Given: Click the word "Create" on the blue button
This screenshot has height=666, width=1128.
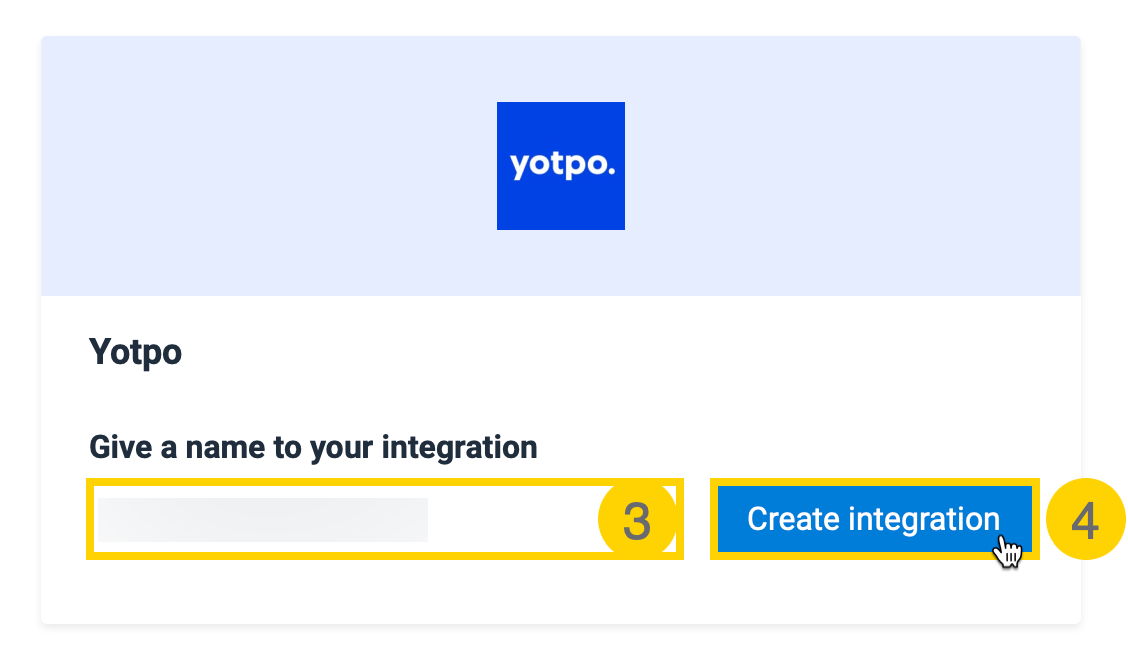Looking at the screenshot, I should click(x=793, y=519).
